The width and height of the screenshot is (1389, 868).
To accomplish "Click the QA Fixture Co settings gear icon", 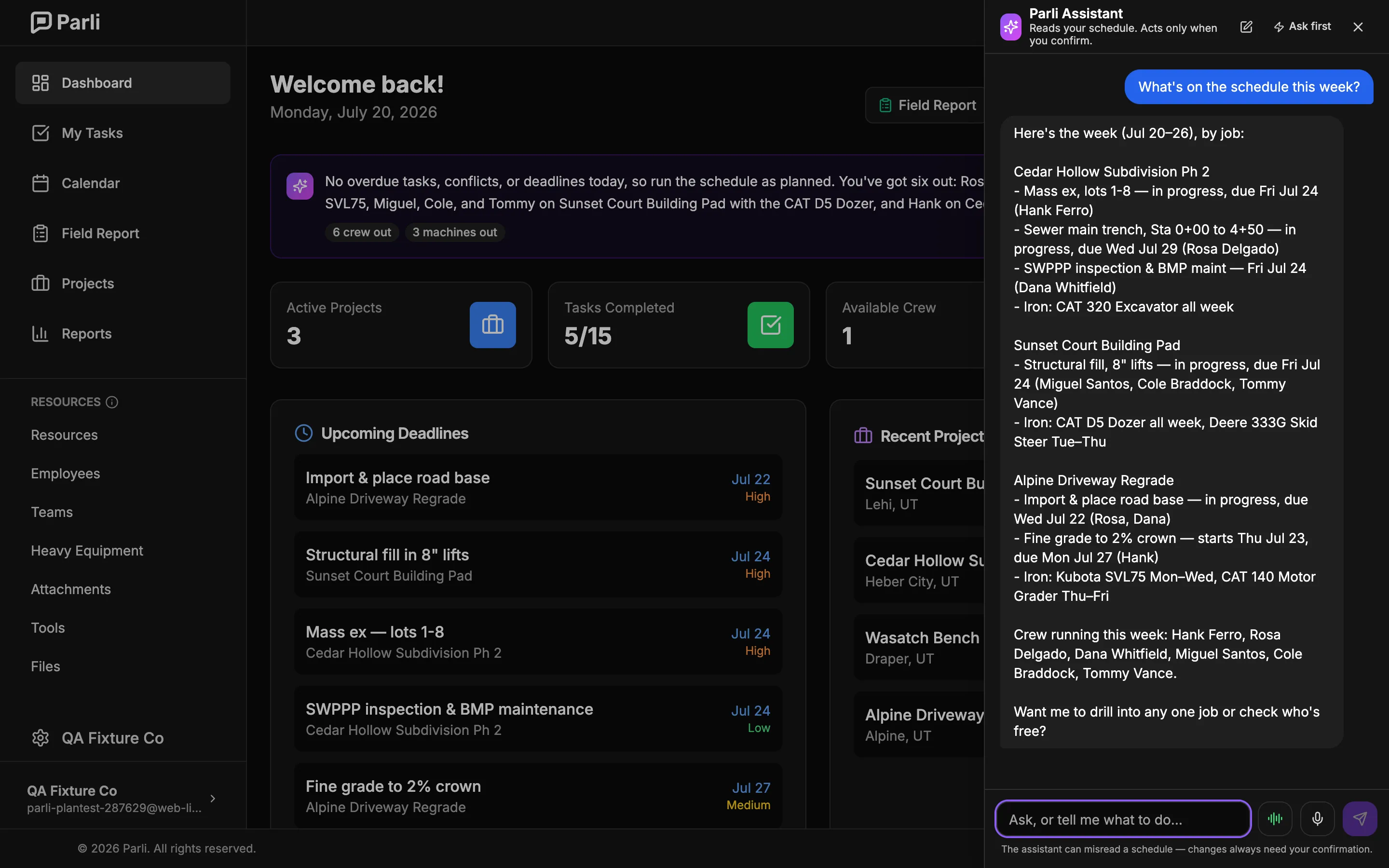I will (x=40, y=738).
